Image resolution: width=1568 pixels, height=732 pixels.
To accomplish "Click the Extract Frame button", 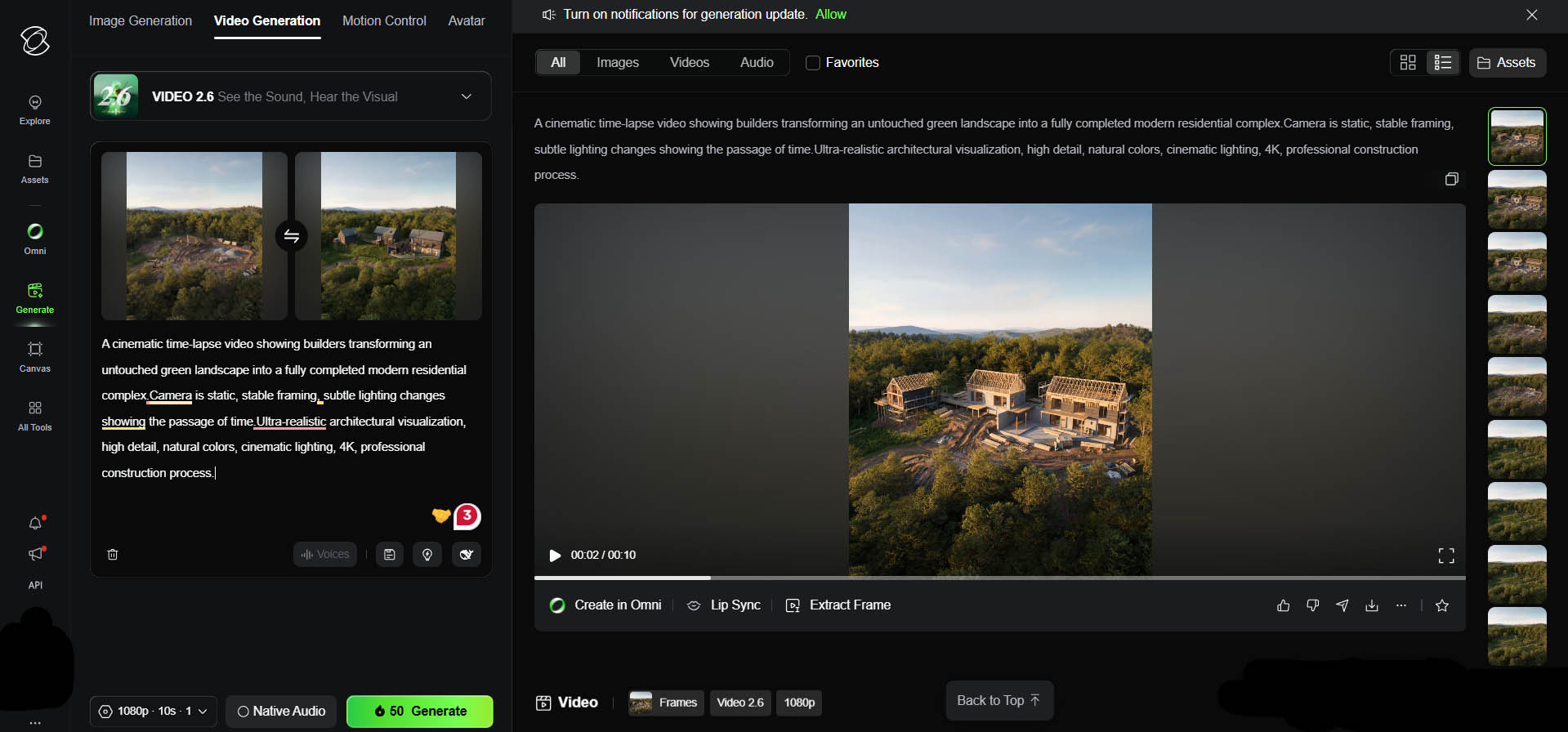I will point(838,605).
